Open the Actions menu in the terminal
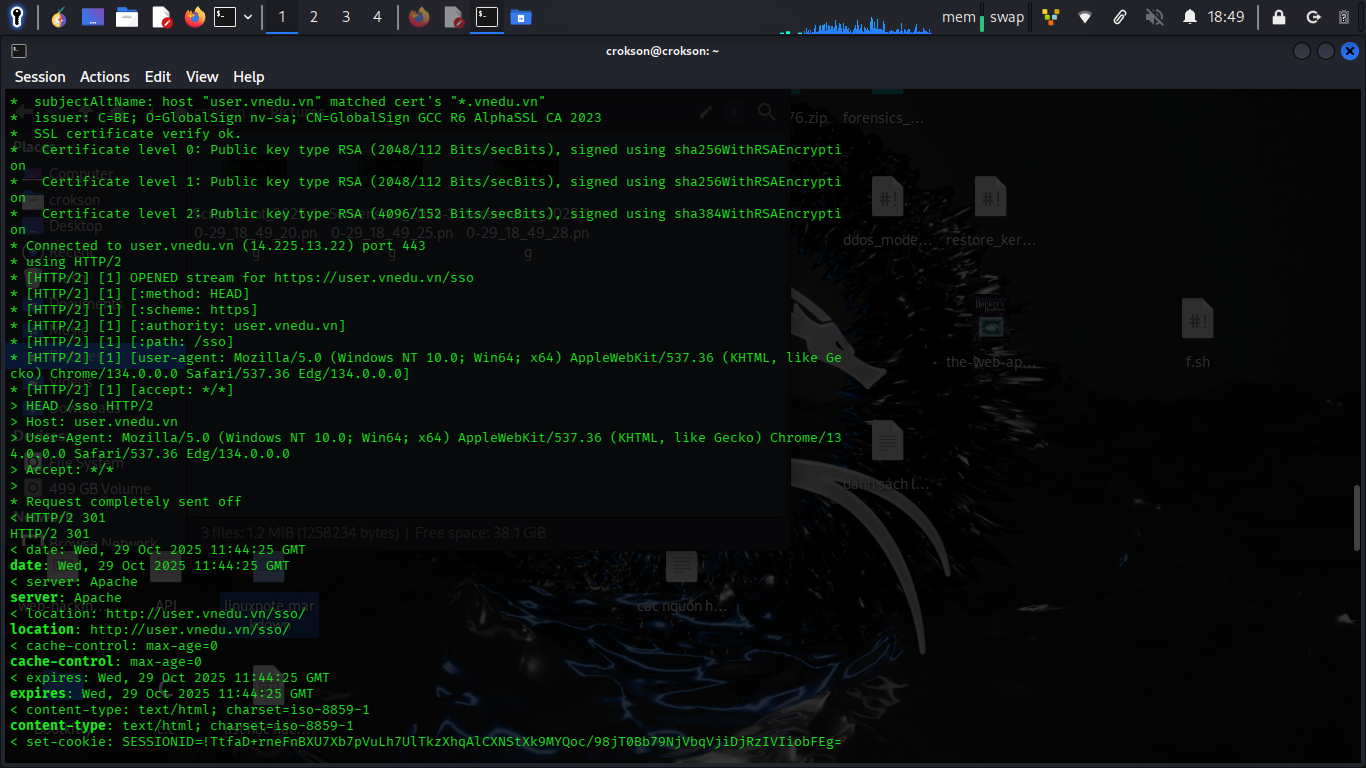Screen dimensions: 1366x768 [104, 77]
